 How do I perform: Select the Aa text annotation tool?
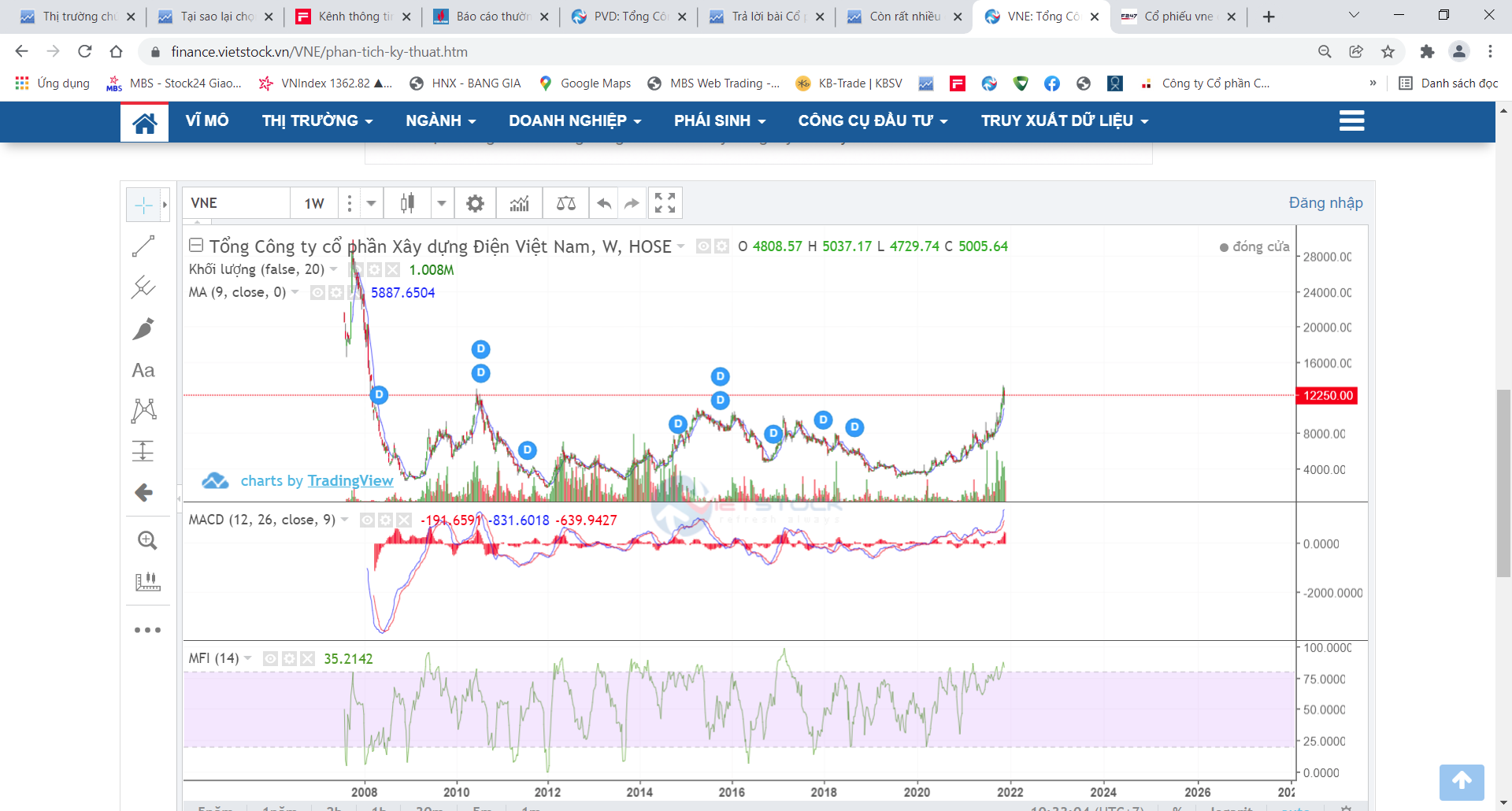coord(143,370)
